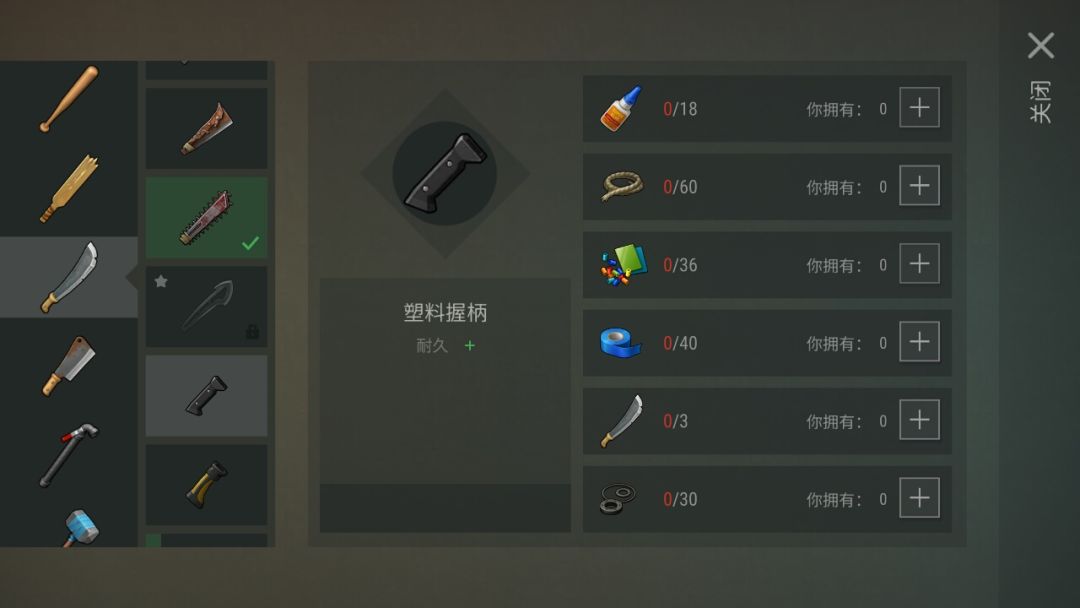Add rope with its plus button
Screen dimensions: 1080x608
point(920,185)
